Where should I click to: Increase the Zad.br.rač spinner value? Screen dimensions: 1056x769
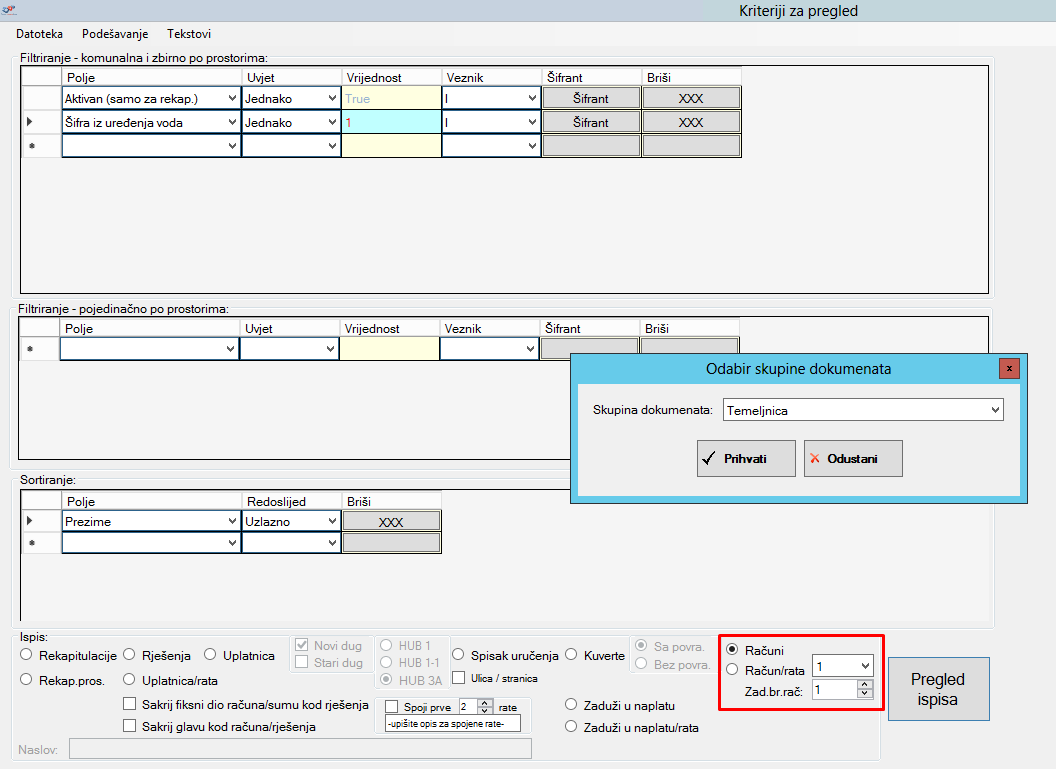pyautogui.click(x=866, y=685)
